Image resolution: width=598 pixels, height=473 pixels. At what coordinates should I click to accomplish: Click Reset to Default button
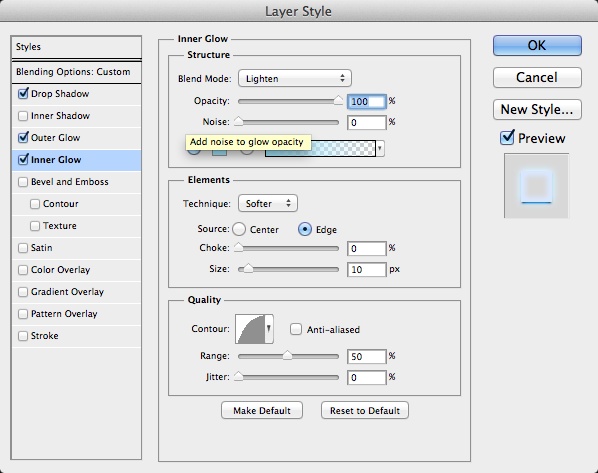(x=365, y=410)
